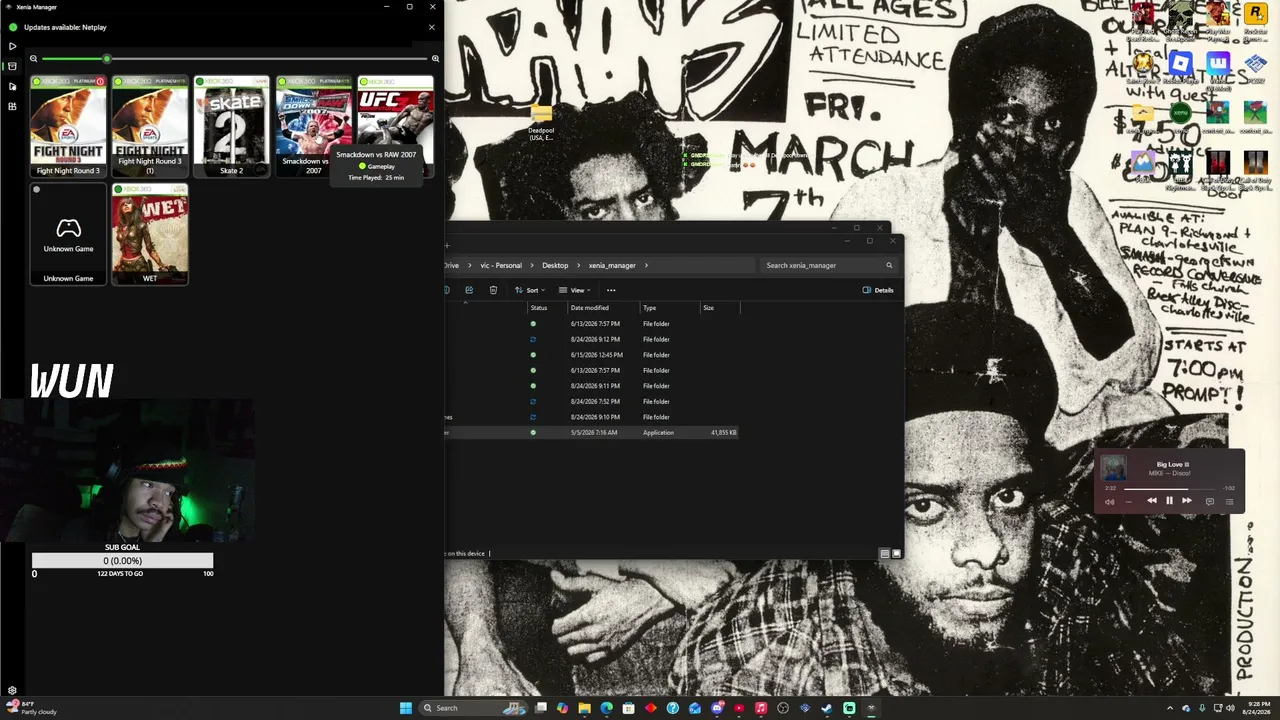This screenshot has width=1280, height=720.
Task: Open the Xenia sidebar icon just below the library icon
Action: [x=12, y=86]
